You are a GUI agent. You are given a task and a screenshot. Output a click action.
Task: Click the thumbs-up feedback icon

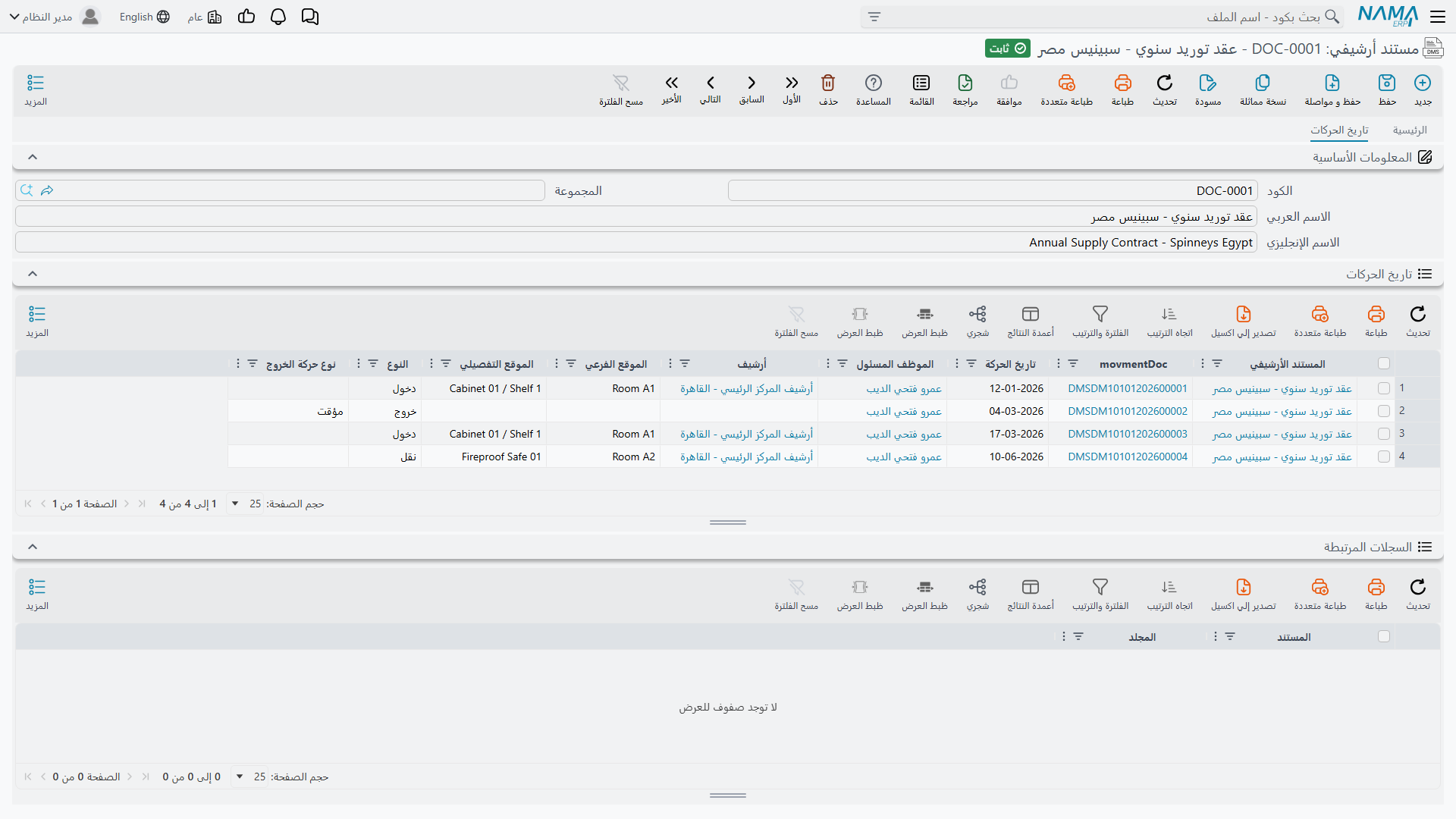[246, 17]
